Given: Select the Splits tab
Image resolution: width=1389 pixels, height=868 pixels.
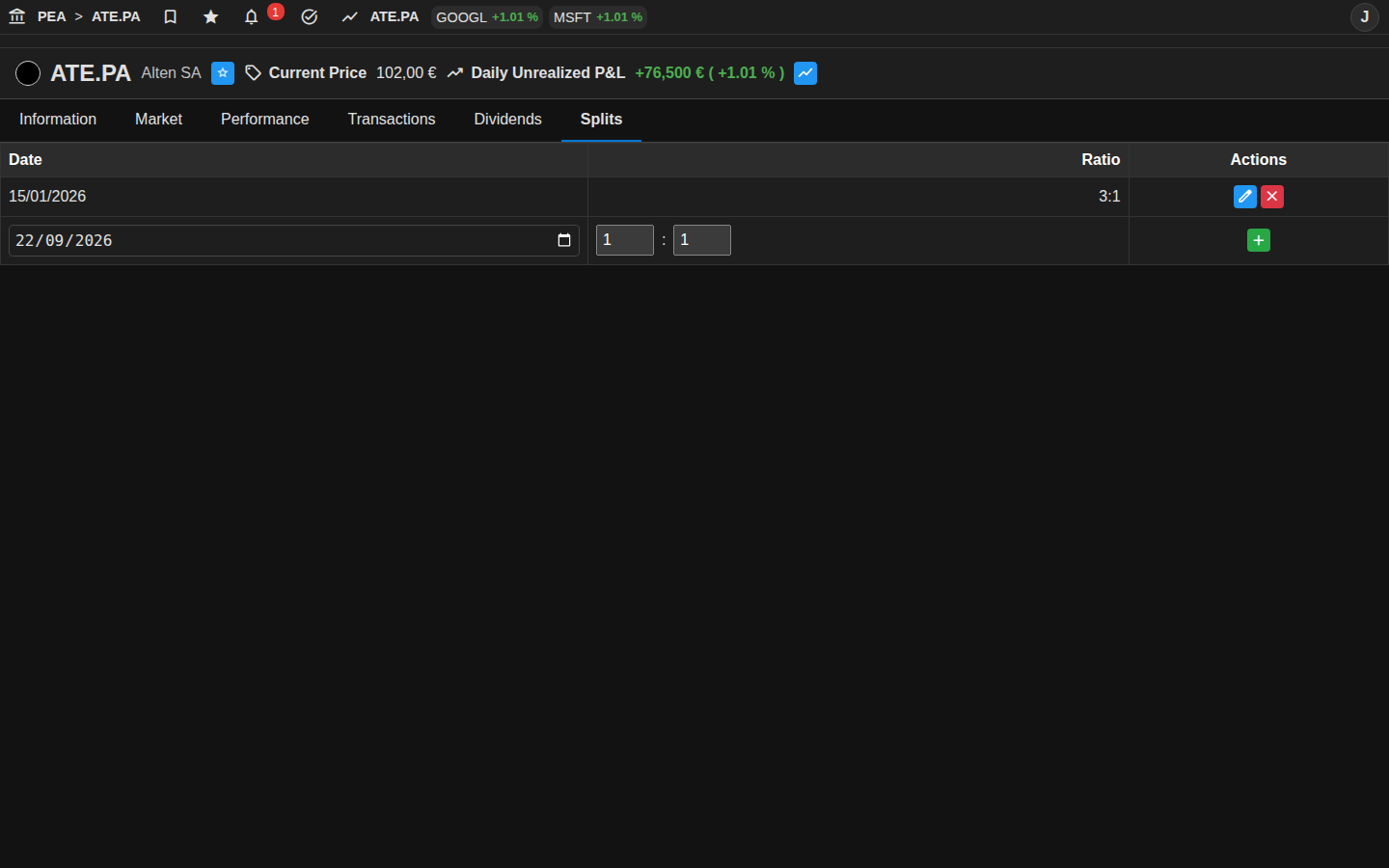Looking at the screenshot, I should (x=601, y=120).
